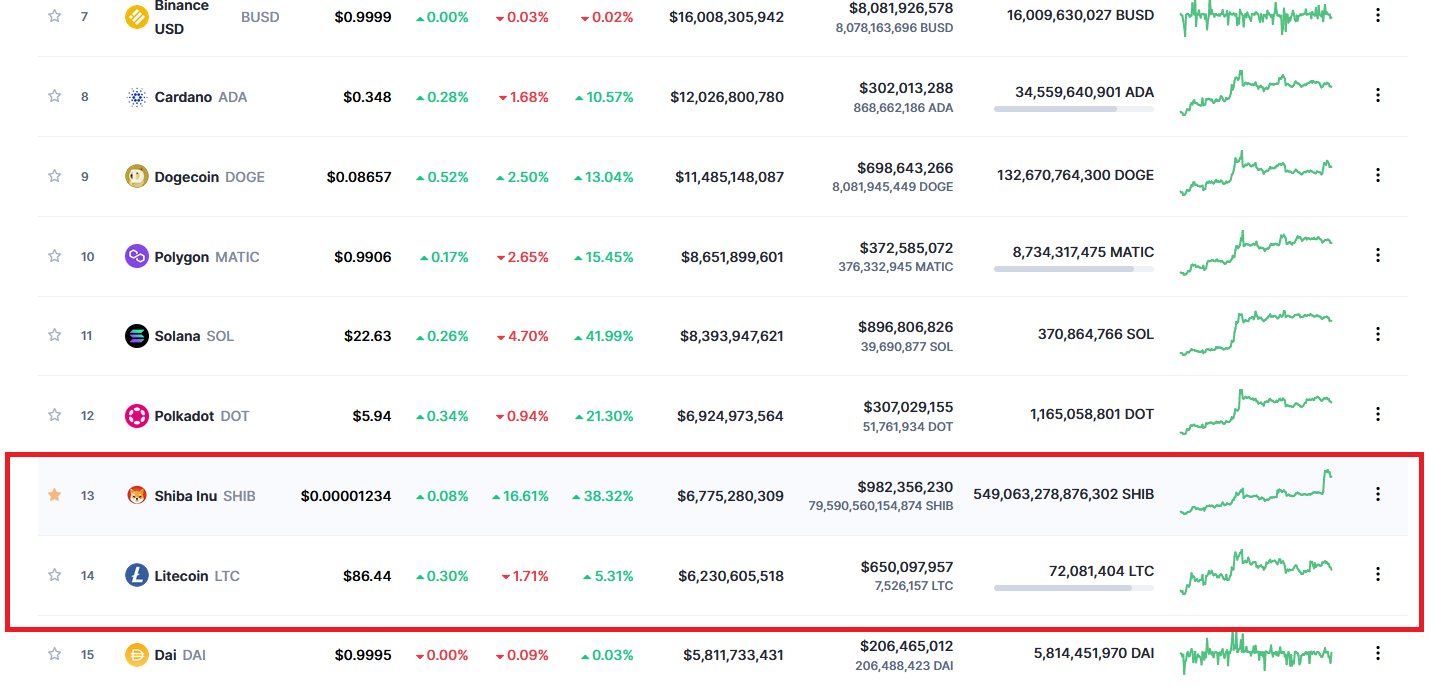1436x693 pixels.
Task: Show more options for Polygon
Action: pyautogui.click(x=1378, y=255)
